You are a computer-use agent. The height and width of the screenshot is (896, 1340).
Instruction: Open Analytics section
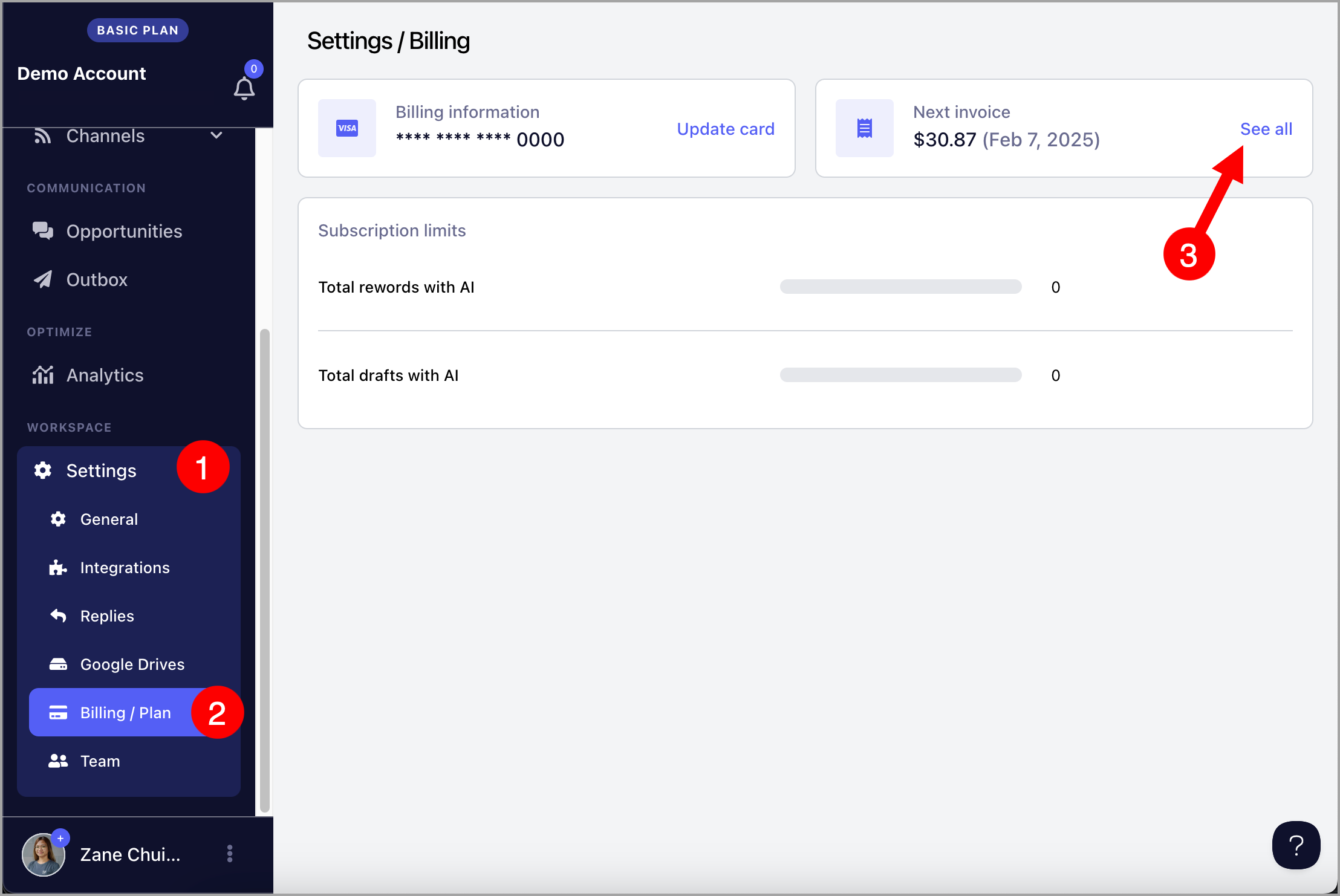[129, 375]
